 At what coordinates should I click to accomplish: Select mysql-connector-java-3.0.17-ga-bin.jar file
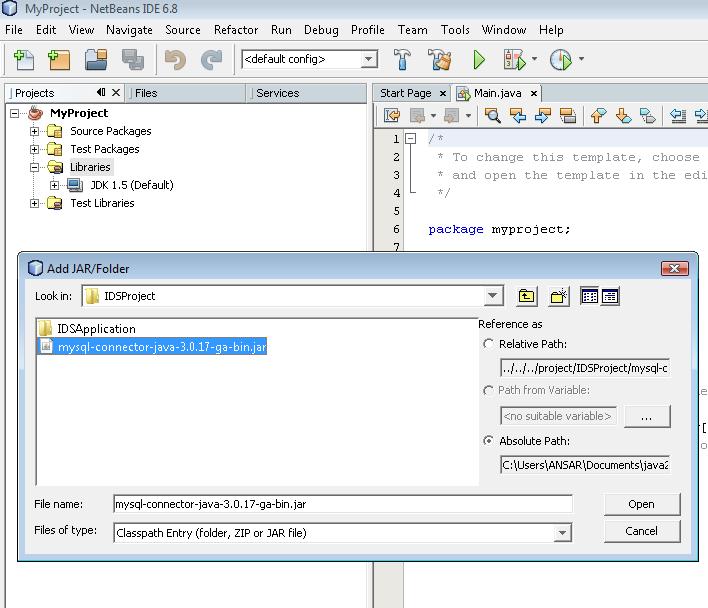[x=153, y=347]
